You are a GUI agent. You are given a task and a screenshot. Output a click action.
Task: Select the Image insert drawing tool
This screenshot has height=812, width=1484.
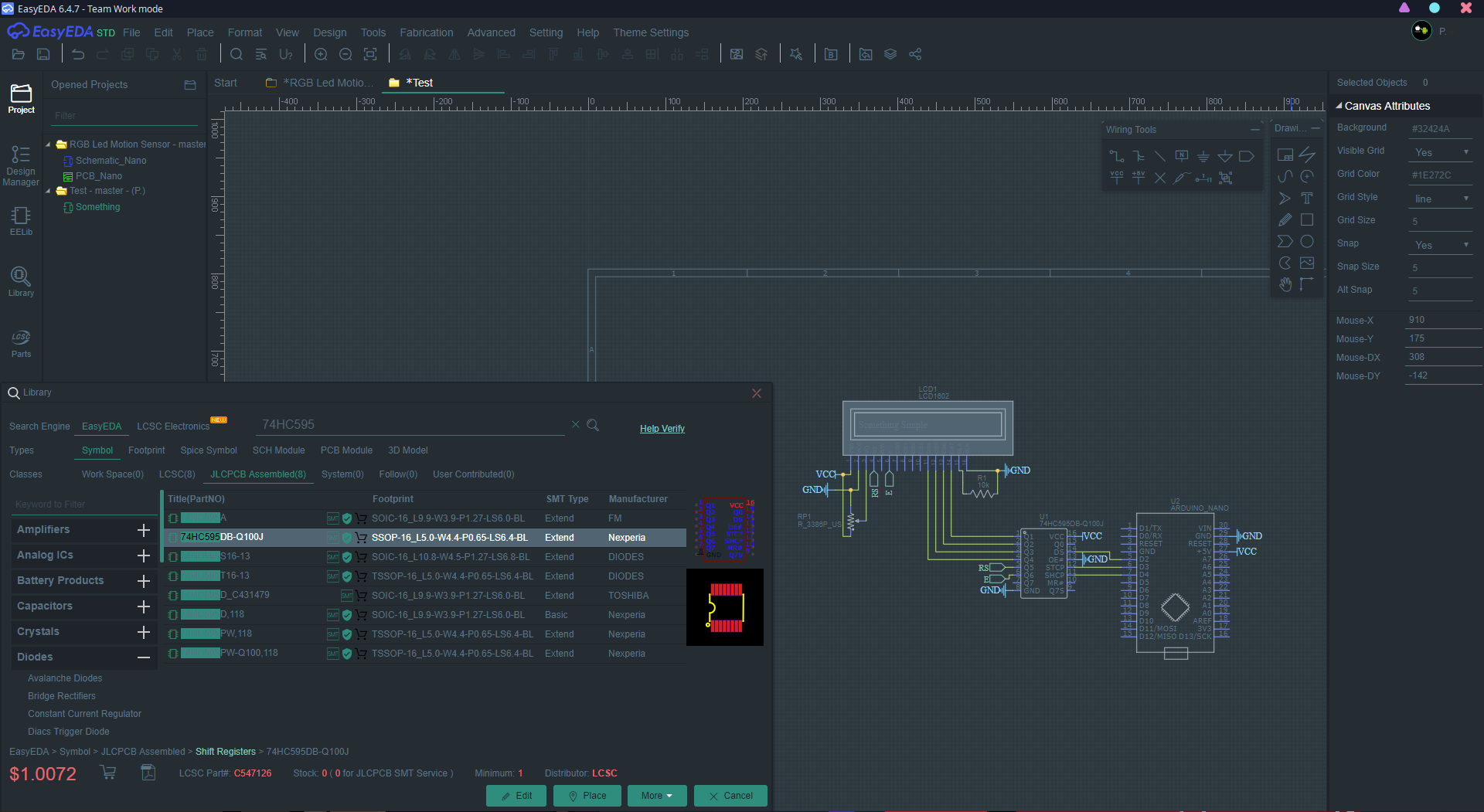pyautogui.click(x=1307, y=263)
